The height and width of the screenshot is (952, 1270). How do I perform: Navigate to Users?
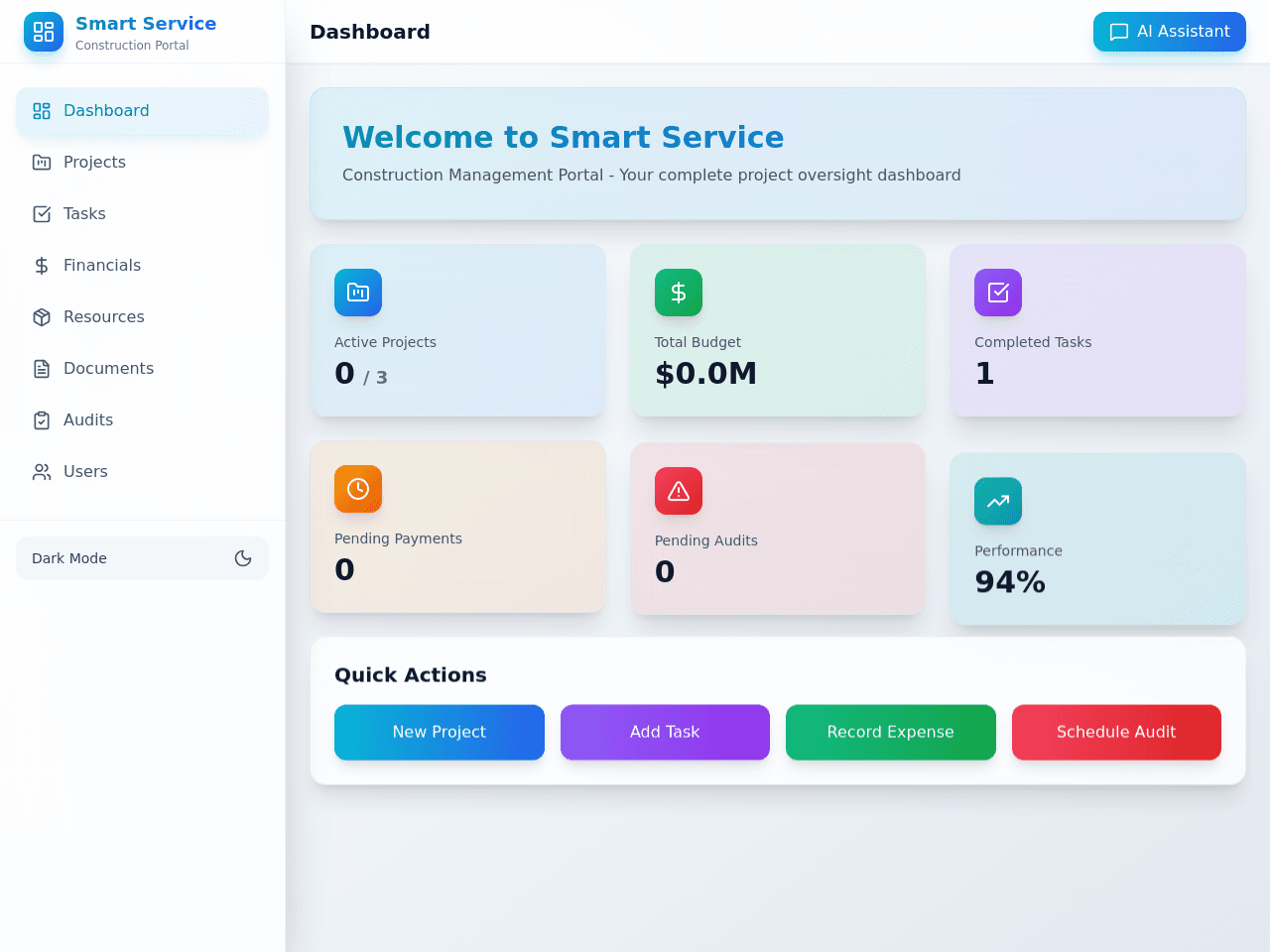[x=142, y=472]
